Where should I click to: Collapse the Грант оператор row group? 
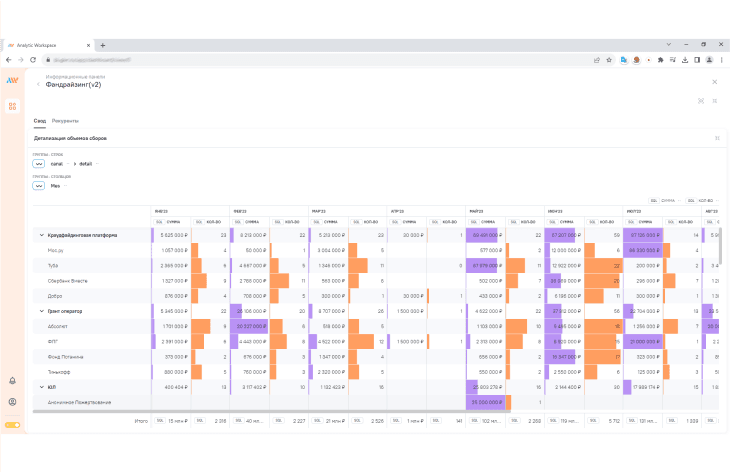[x=41, y=311]
